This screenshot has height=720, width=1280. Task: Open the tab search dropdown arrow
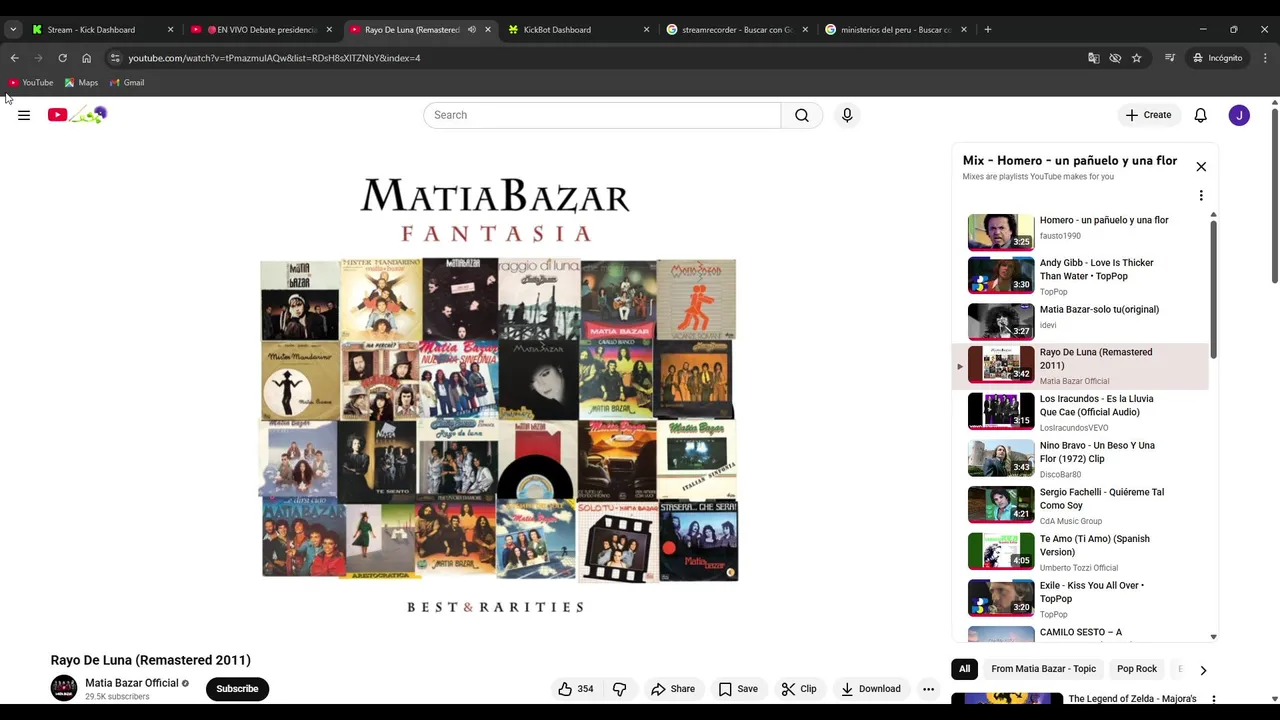point(13,30)
